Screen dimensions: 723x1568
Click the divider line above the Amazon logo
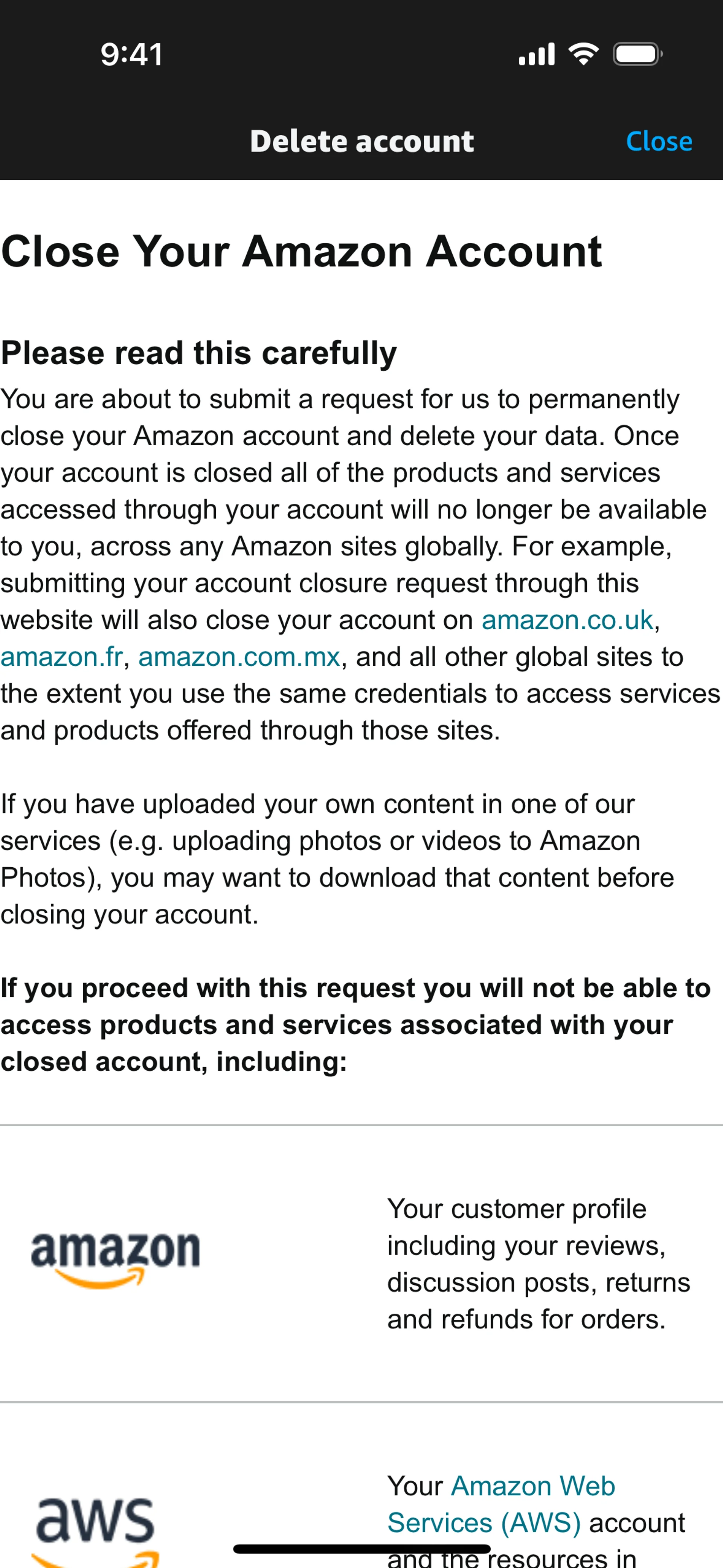(361, 1125)
